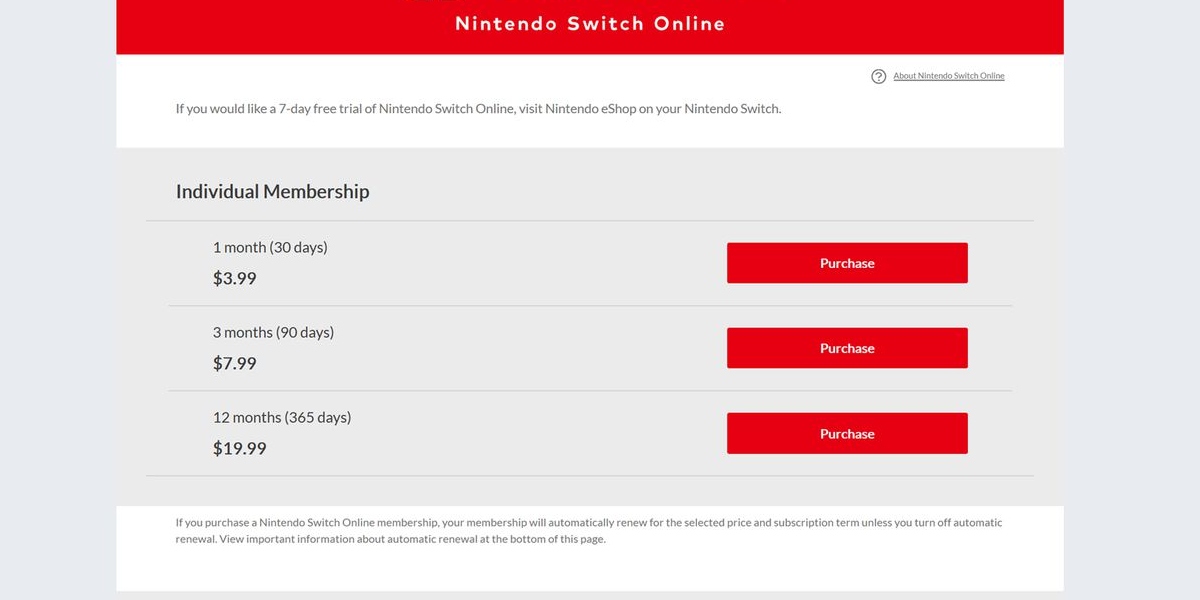Image resolution: width=1200 pixels, height=600 pixels.
Task: Click the divider between 3 months and 12 months rows
Action: 589,391
